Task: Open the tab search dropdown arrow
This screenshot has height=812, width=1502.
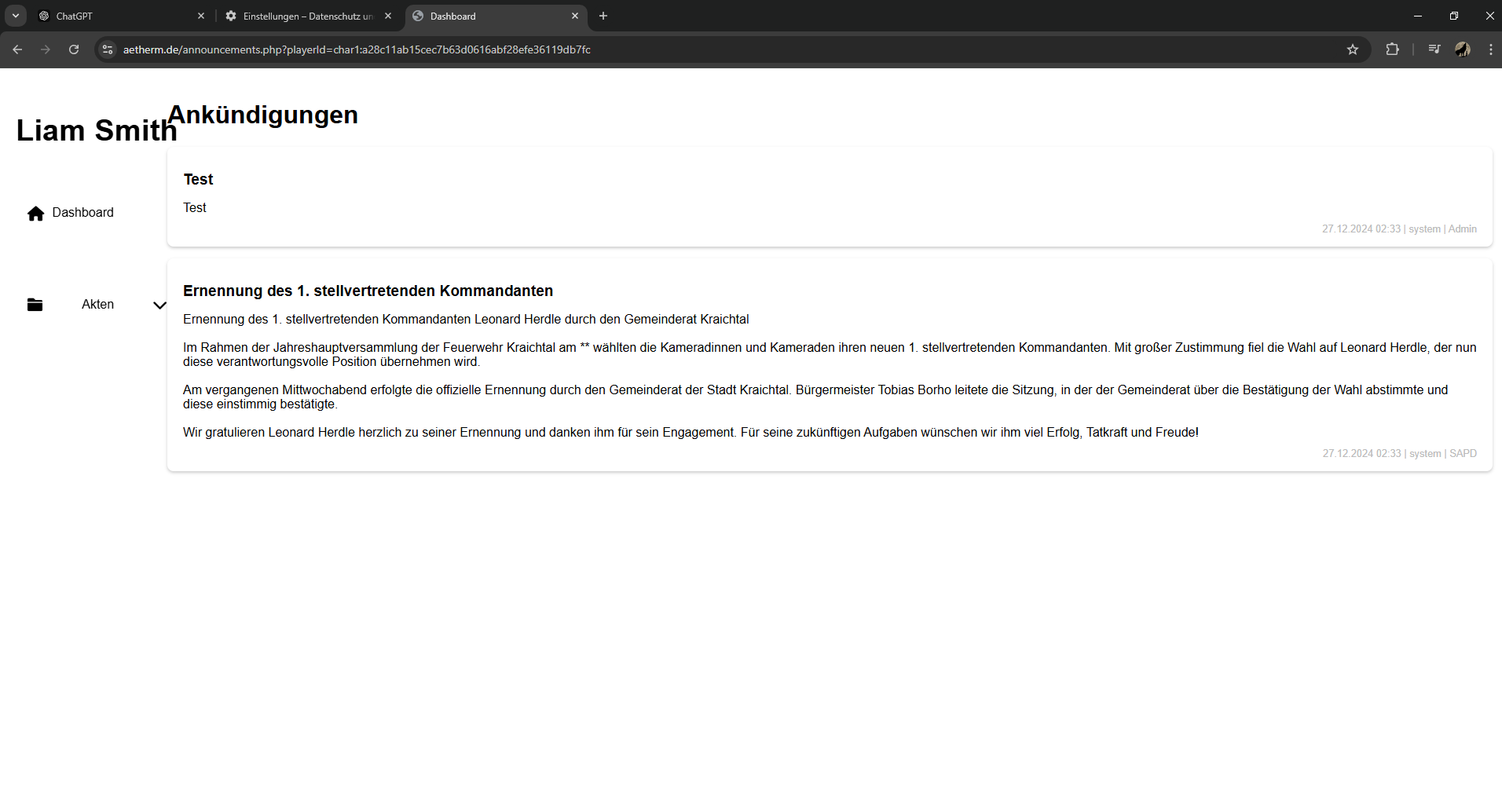Action: pos(16,16)
